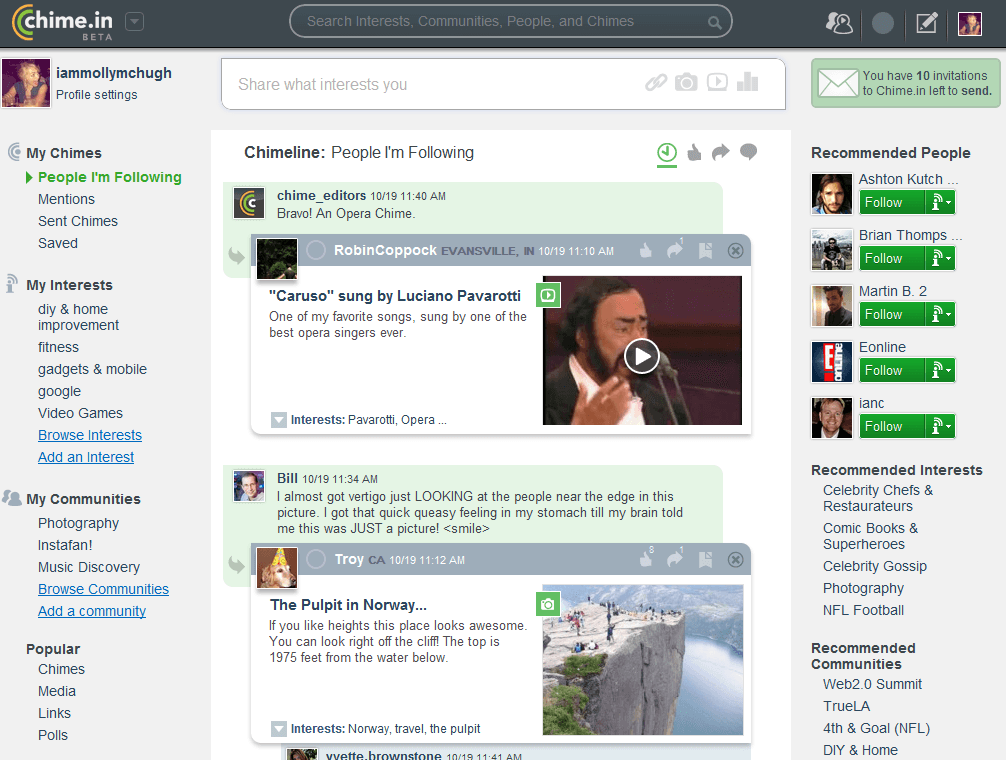This screenshot has width=1006, height=760.
Task: Like RobinCoppock's Caruso chime
Action: [646, 250]
